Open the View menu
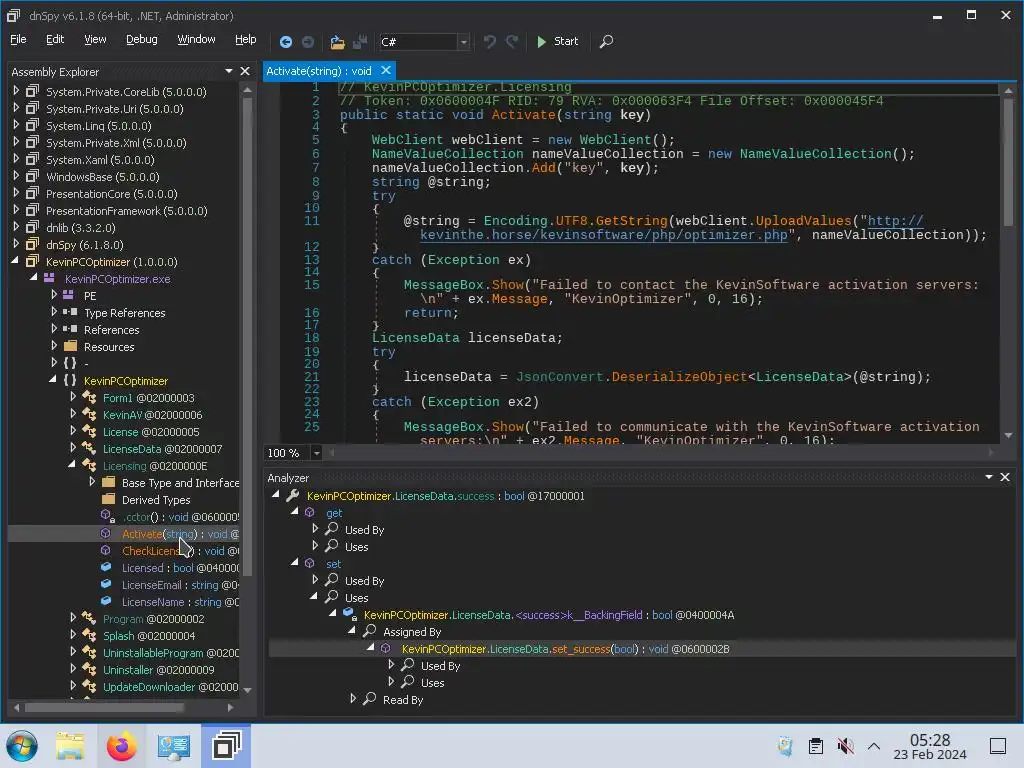Viewport: 1024px width, 768px height. (95, 39)
